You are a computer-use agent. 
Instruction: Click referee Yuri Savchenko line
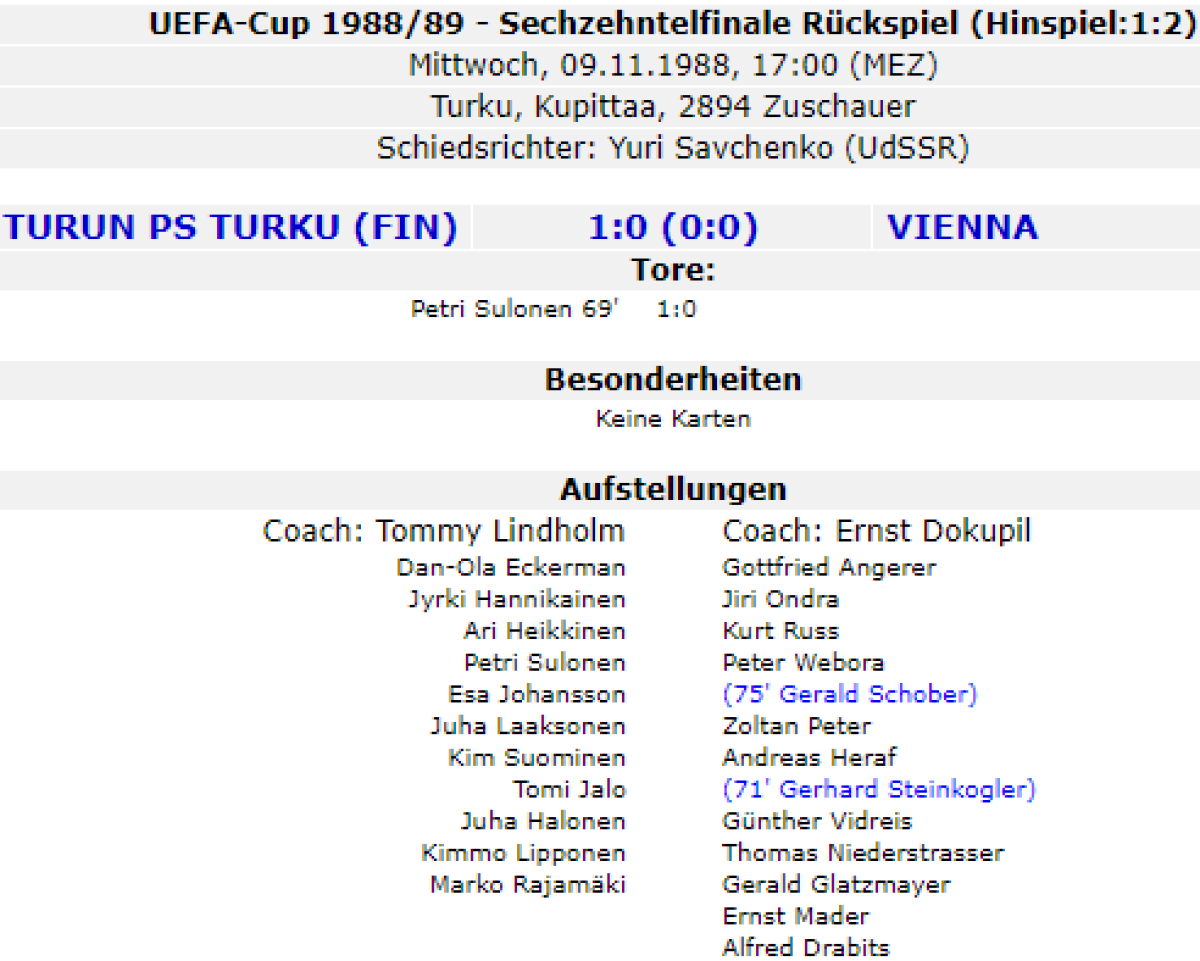pos(673,148)
